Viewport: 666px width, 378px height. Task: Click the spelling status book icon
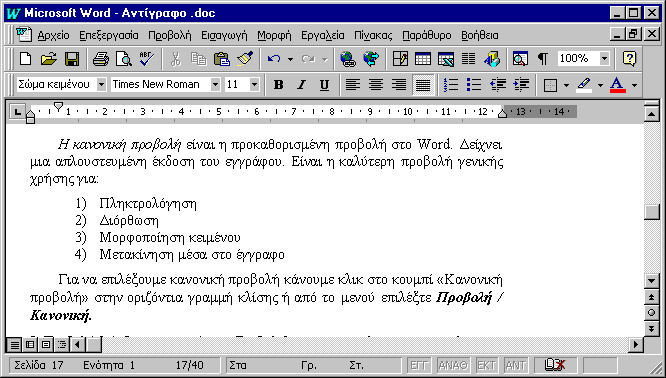pyautogui.click(x=555, y=365)
